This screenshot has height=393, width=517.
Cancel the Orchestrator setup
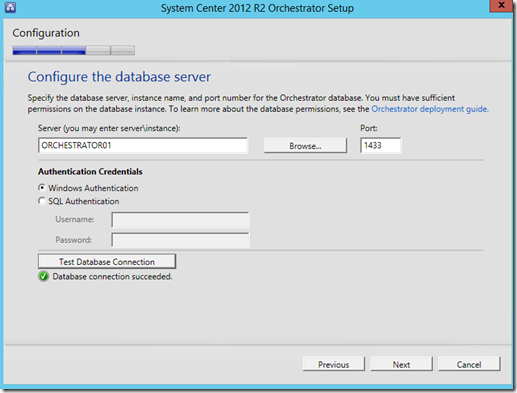coord(469,364)
